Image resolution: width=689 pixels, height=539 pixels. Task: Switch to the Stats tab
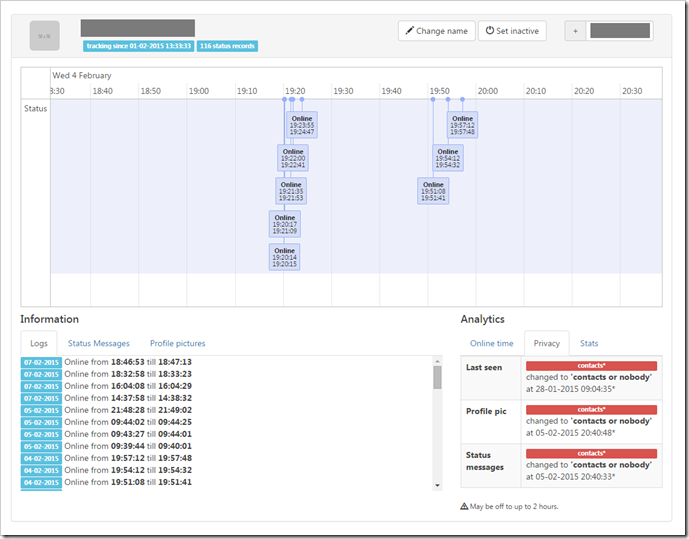coord(589,343)
